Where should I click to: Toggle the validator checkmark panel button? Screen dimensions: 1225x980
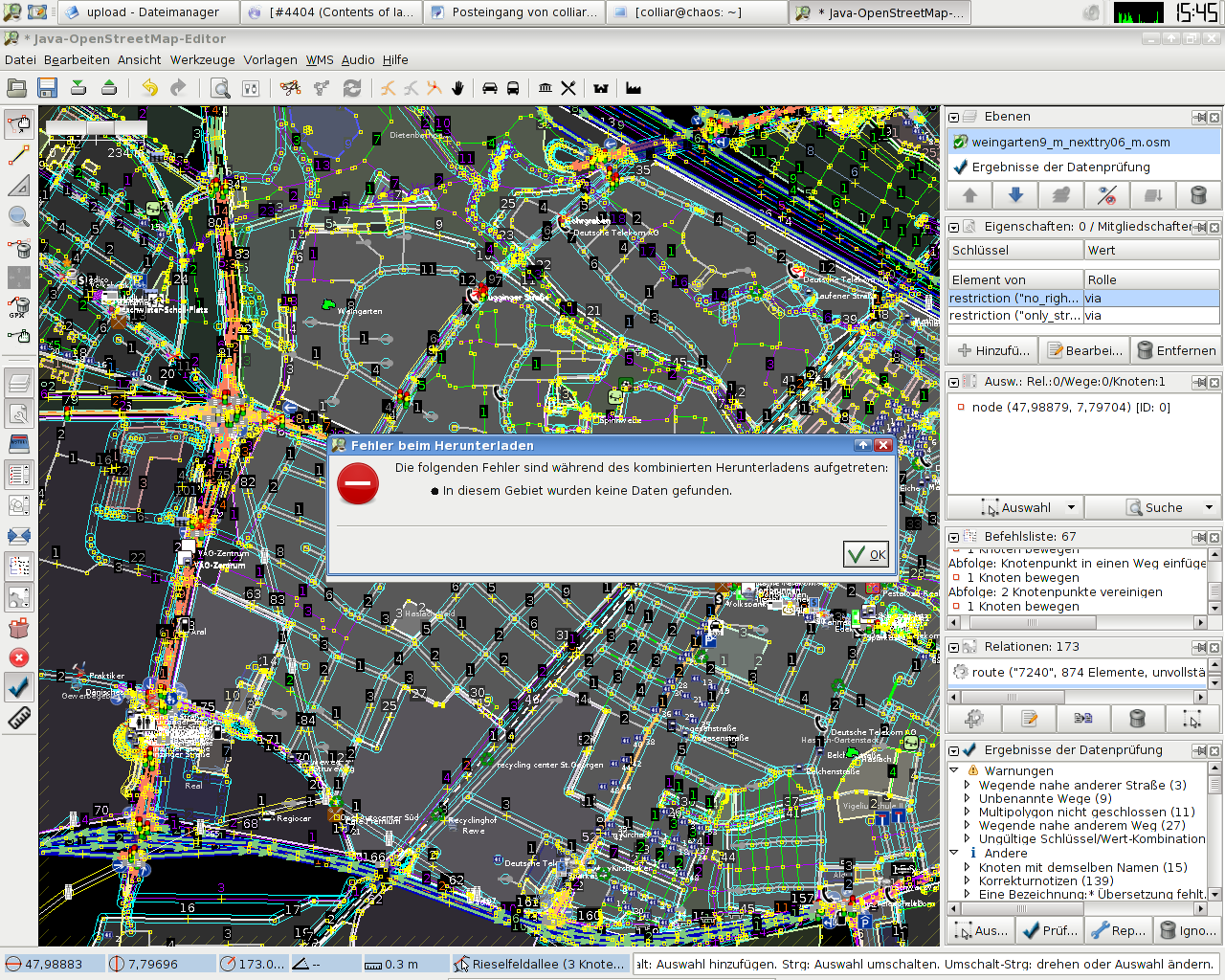19,687
